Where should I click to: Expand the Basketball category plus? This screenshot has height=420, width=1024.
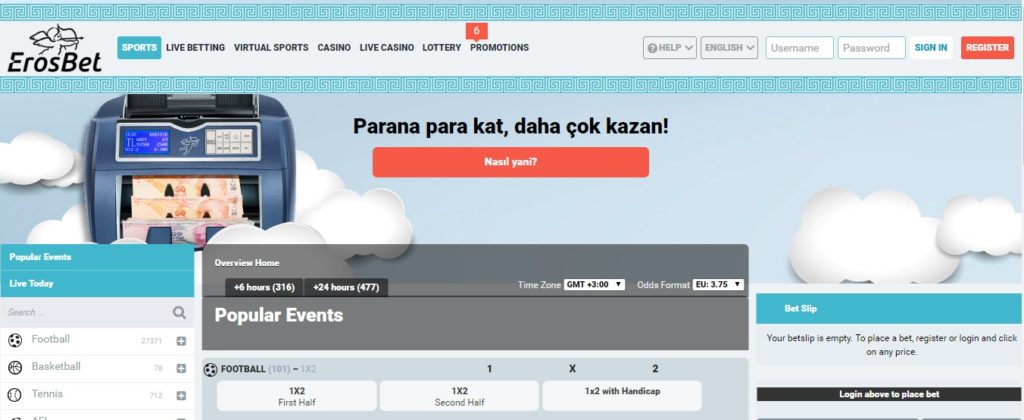tap(181, 368)
